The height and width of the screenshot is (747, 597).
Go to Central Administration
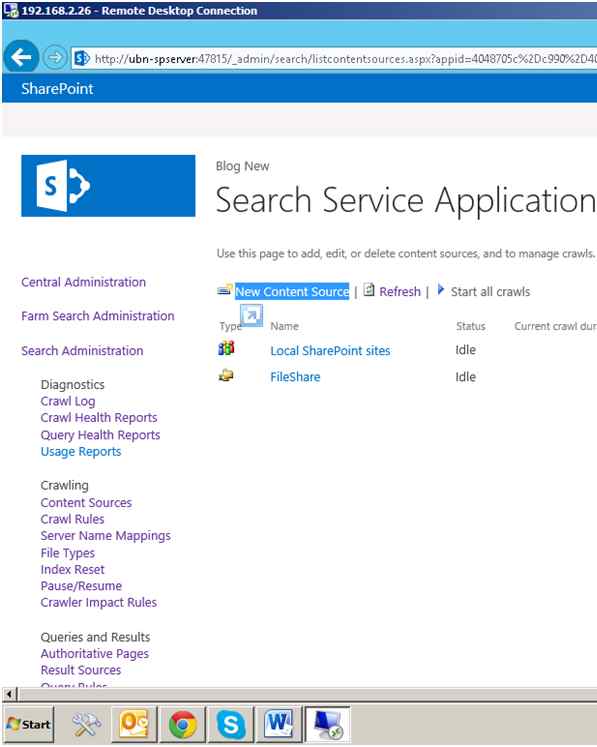(83, 282)
